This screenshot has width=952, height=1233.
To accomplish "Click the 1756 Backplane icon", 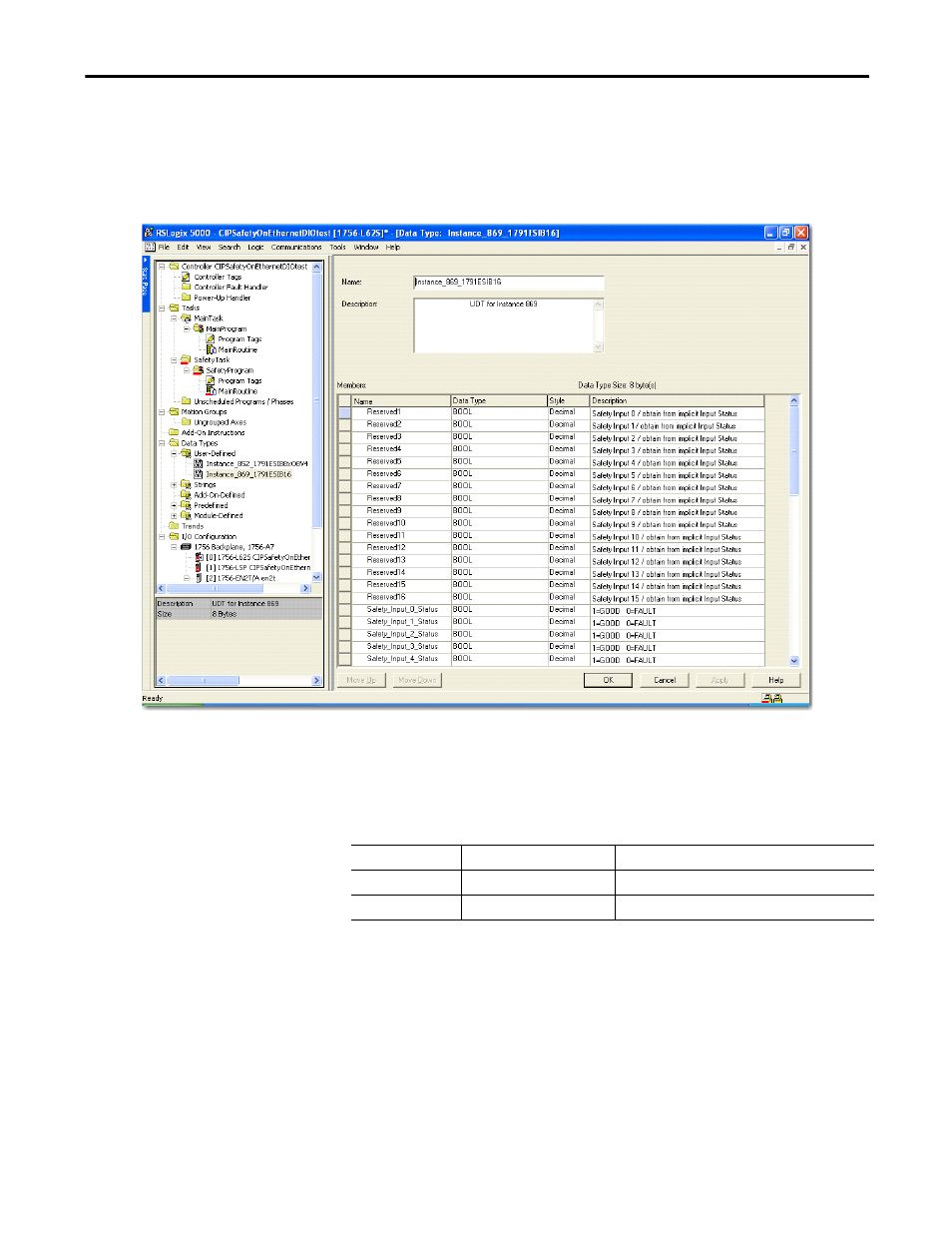I will coord(186,547).
